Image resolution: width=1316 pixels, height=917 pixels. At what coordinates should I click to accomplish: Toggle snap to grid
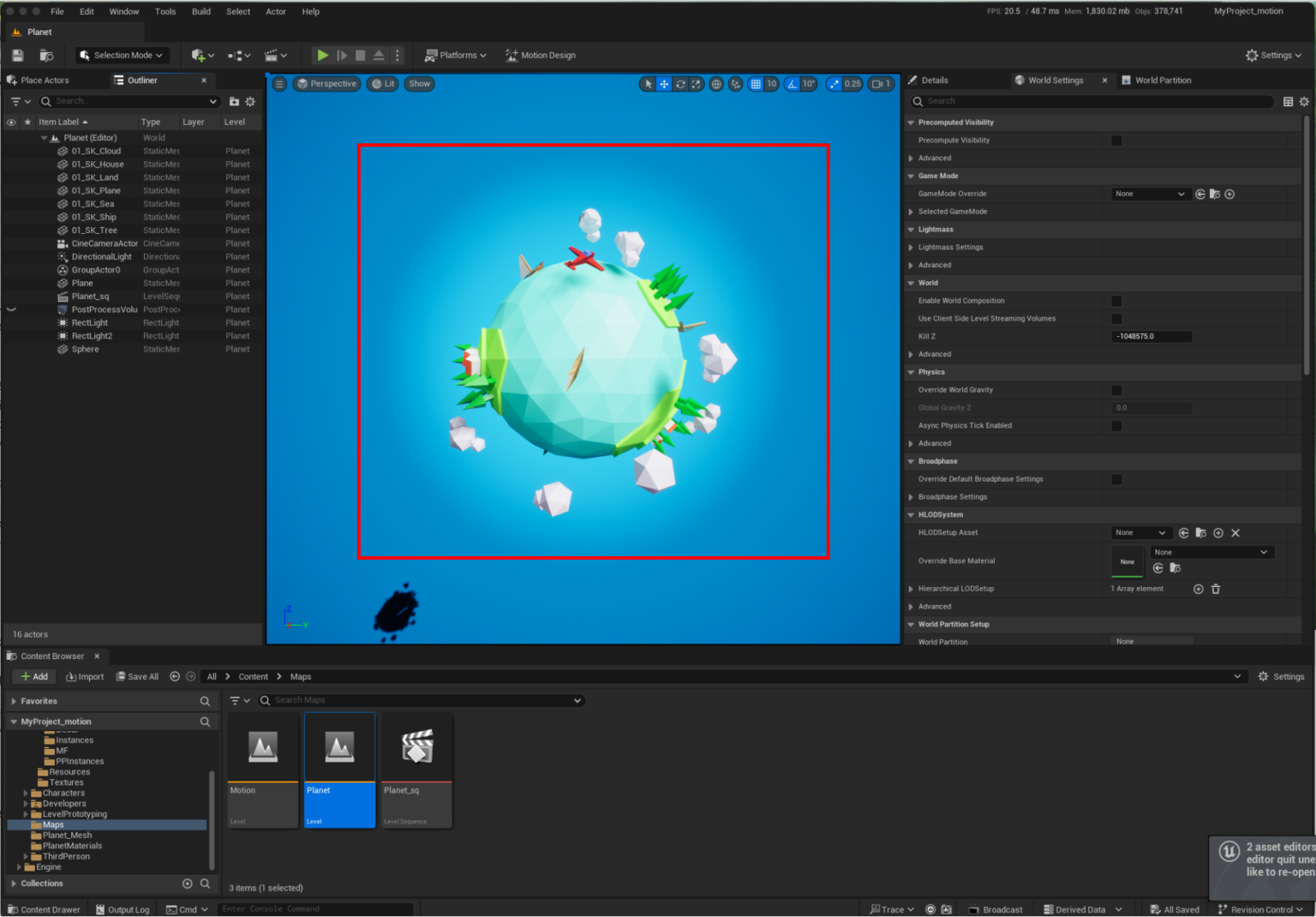[x=755, y=83]
